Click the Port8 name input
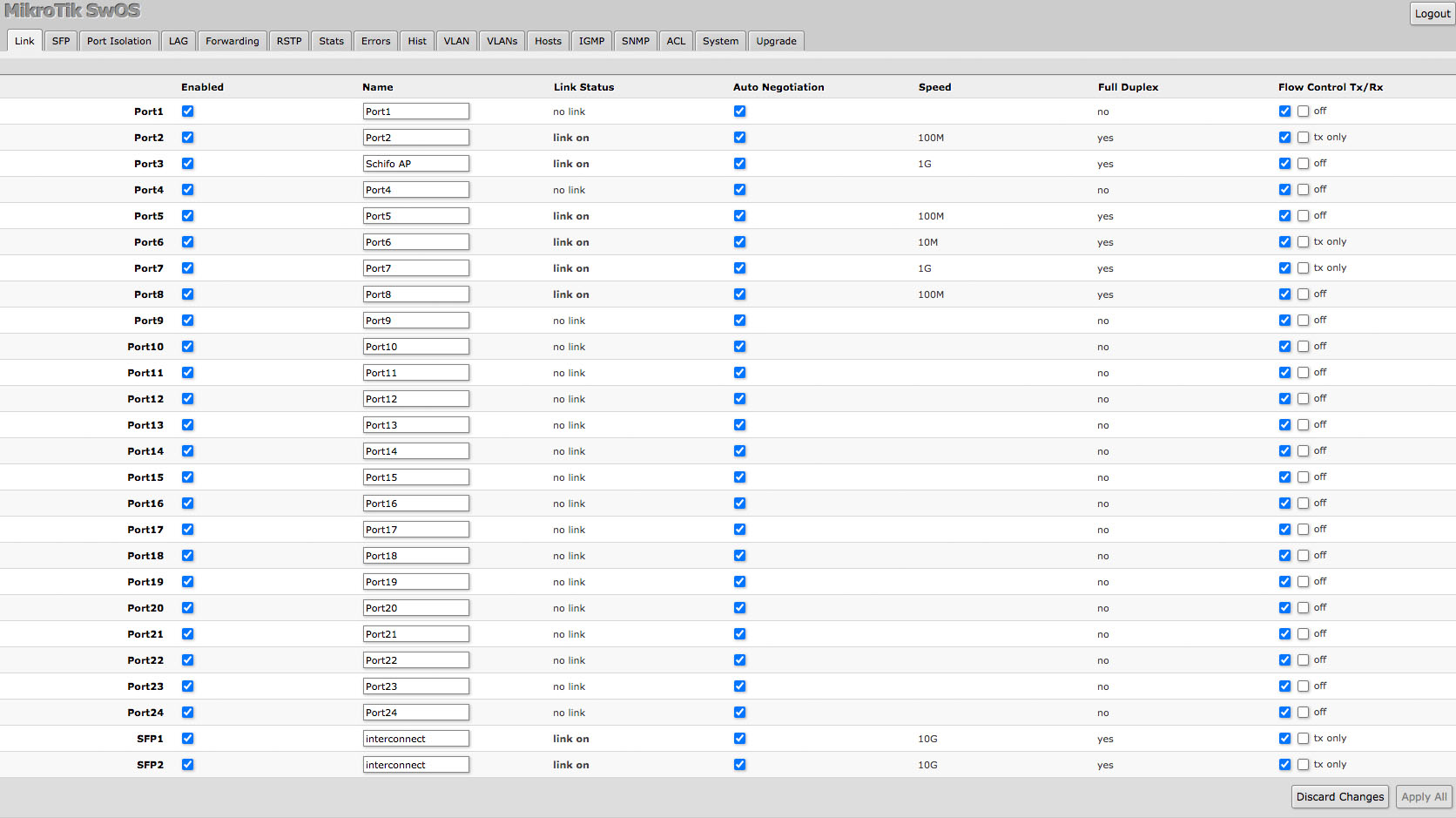 tap(416, 294)
